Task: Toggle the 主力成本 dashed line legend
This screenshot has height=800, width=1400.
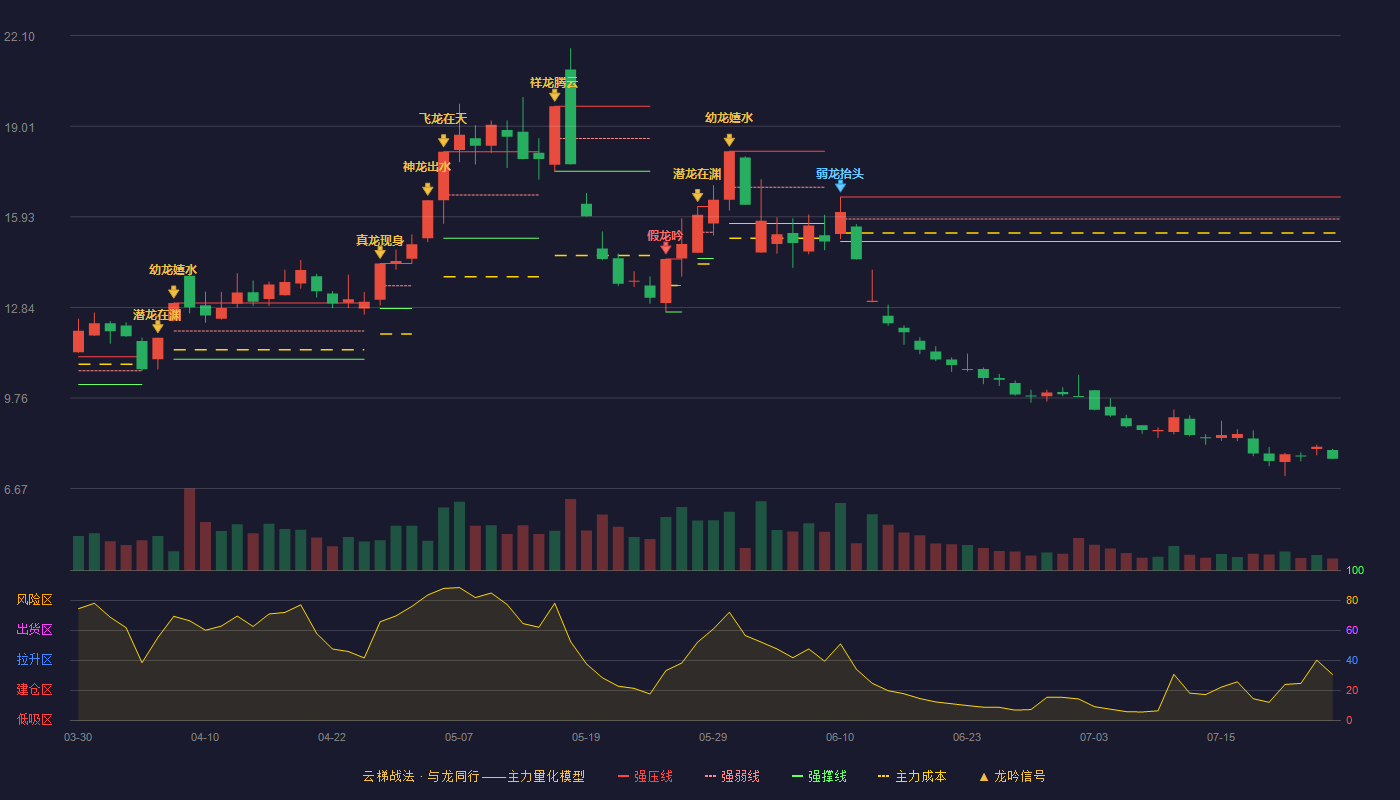Action: [x=912, y=776]
